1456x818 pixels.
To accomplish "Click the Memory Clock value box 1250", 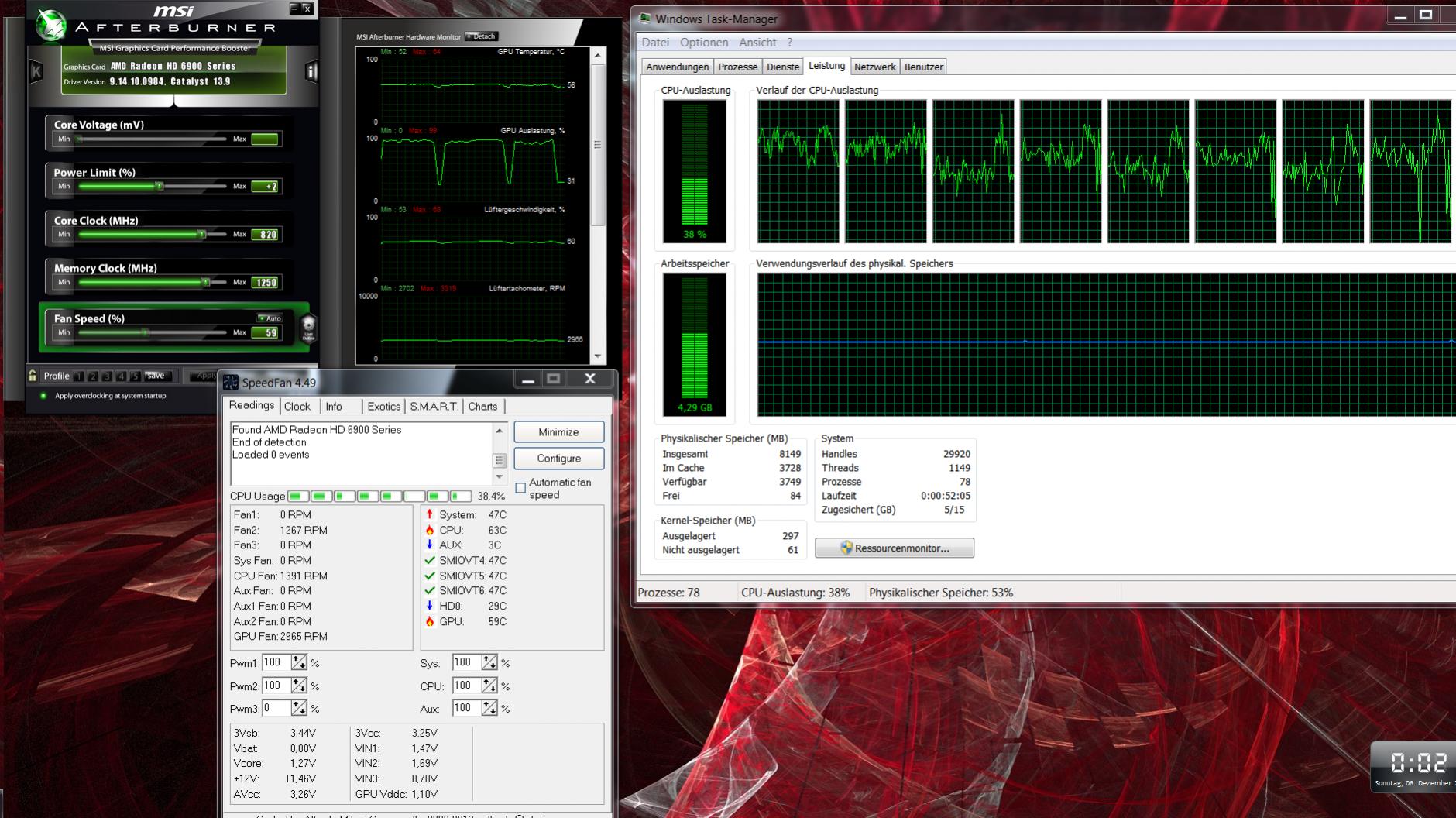I will click(265, 283).
